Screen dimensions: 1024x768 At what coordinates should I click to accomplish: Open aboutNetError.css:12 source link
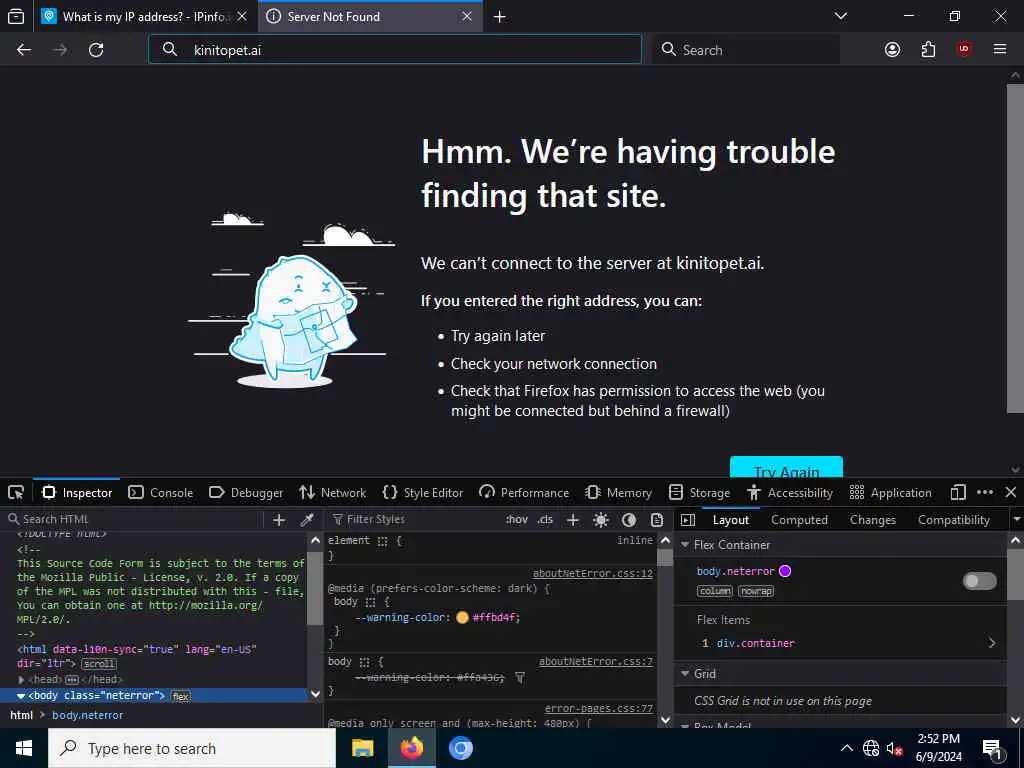point(592,573)
